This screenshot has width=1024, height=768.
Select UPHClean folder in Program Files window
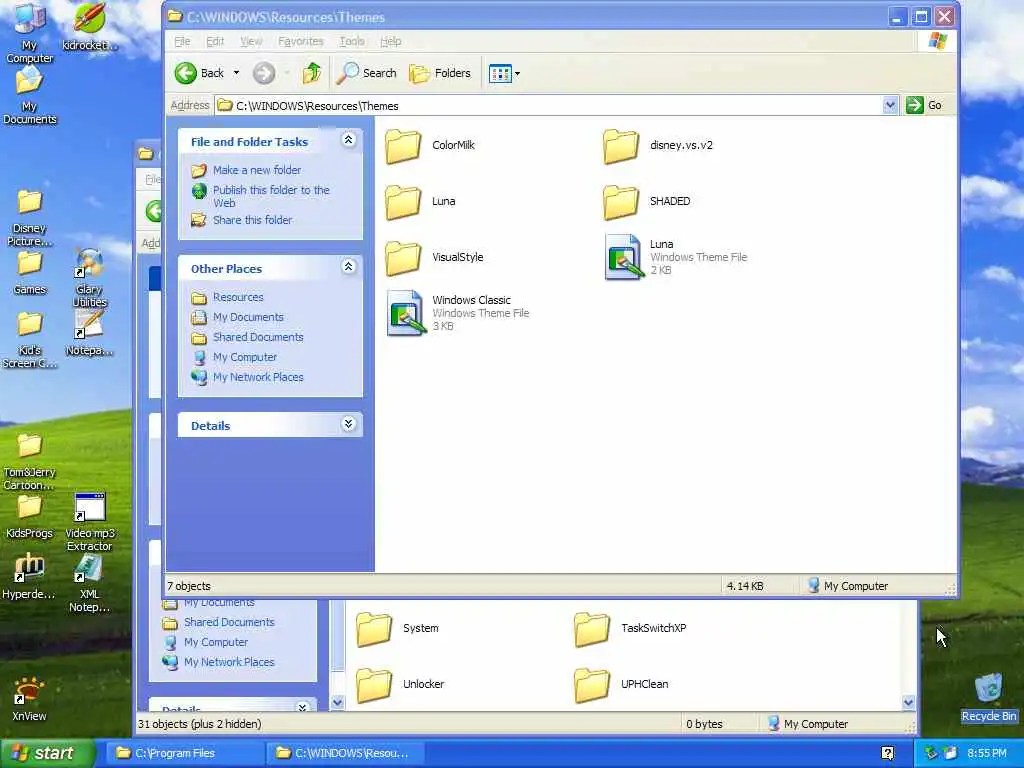(621, 684)
